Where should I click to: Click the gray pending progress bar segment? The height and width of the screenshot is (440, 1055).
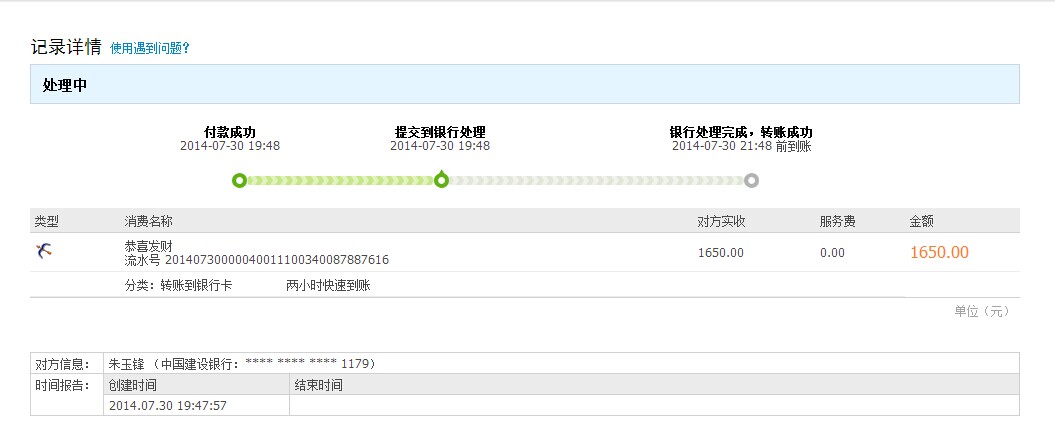(x=595, y=181)
